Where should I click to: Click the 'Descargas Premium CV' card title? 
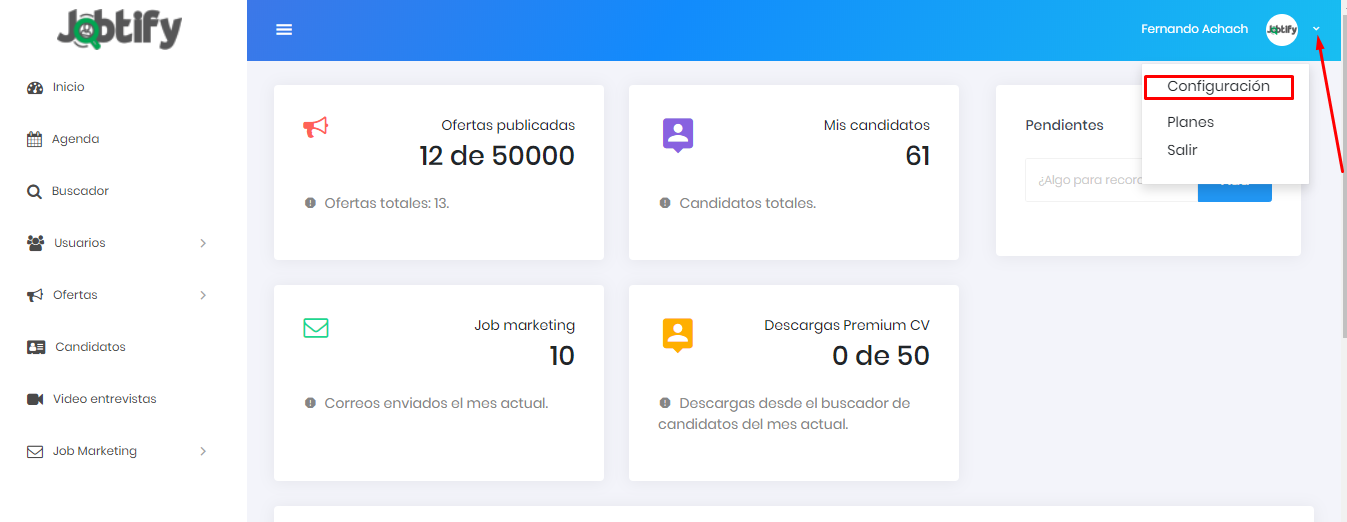click(847, 326)
